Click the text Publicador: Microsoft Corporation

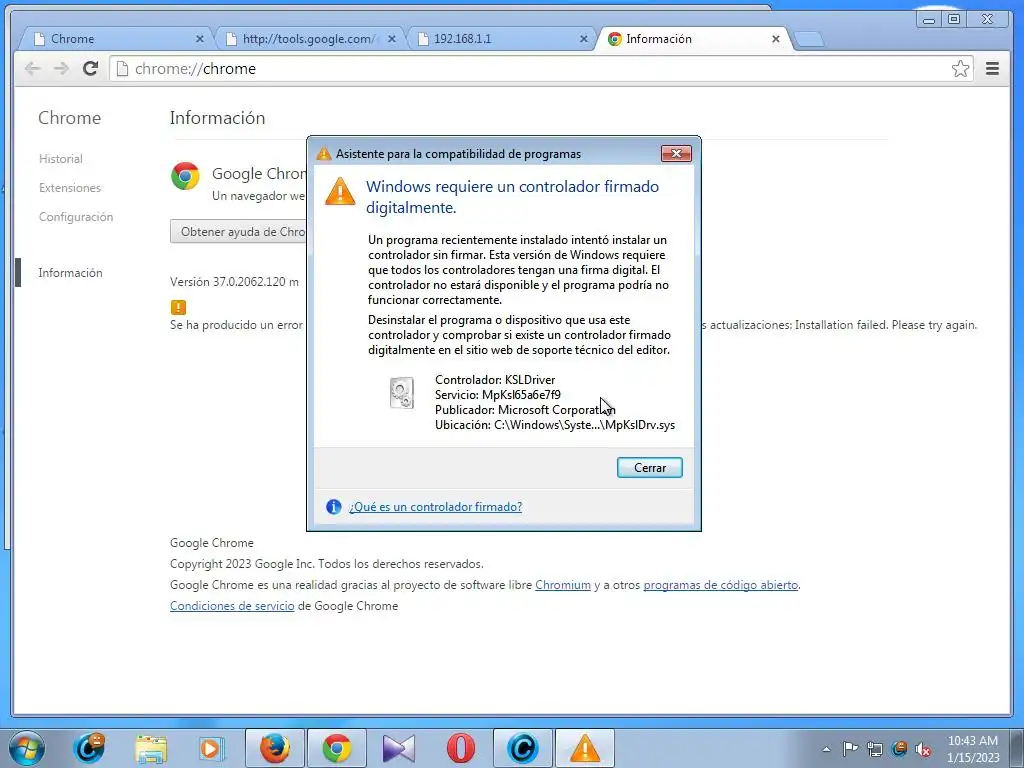[x=525, y=410]
